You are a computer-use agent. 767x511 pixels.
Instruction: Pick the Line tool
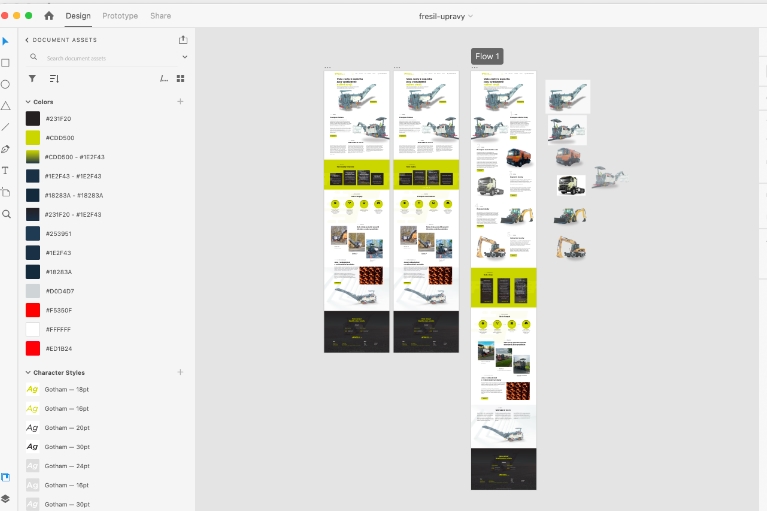click(x=6, y=127)
